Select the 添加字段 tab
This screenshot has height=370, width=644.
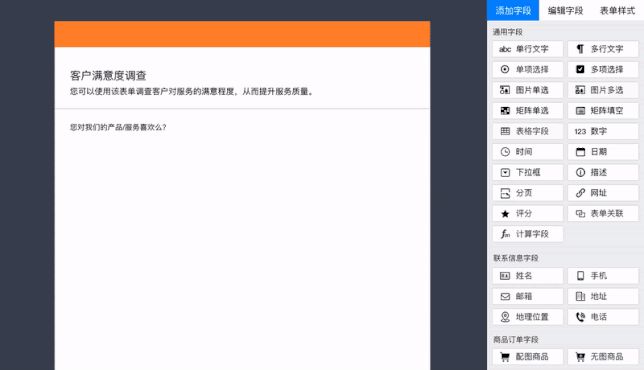513,10
